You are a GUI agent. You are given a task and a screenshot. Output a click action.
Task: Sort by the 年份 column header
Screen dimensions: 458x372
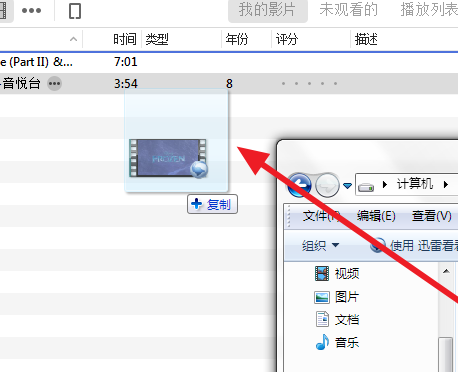(237, 39)
